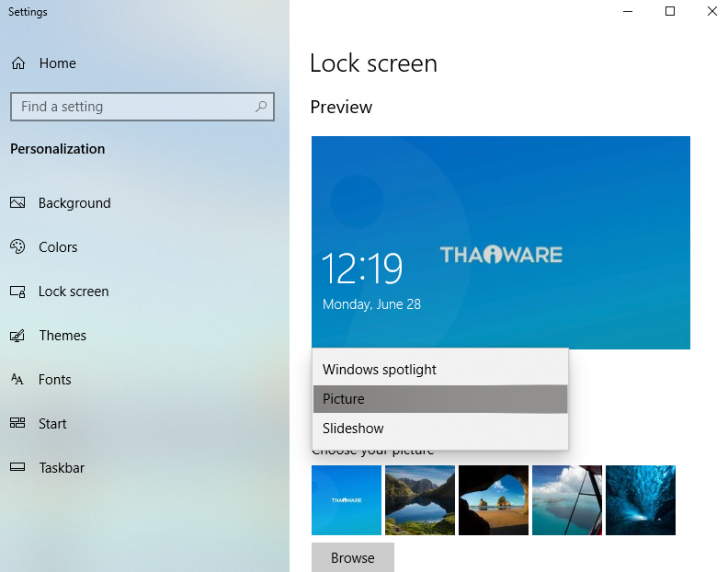Go to Home settings
The height and width of the screenshot is (572, 728).
click(x=58, y=63)
